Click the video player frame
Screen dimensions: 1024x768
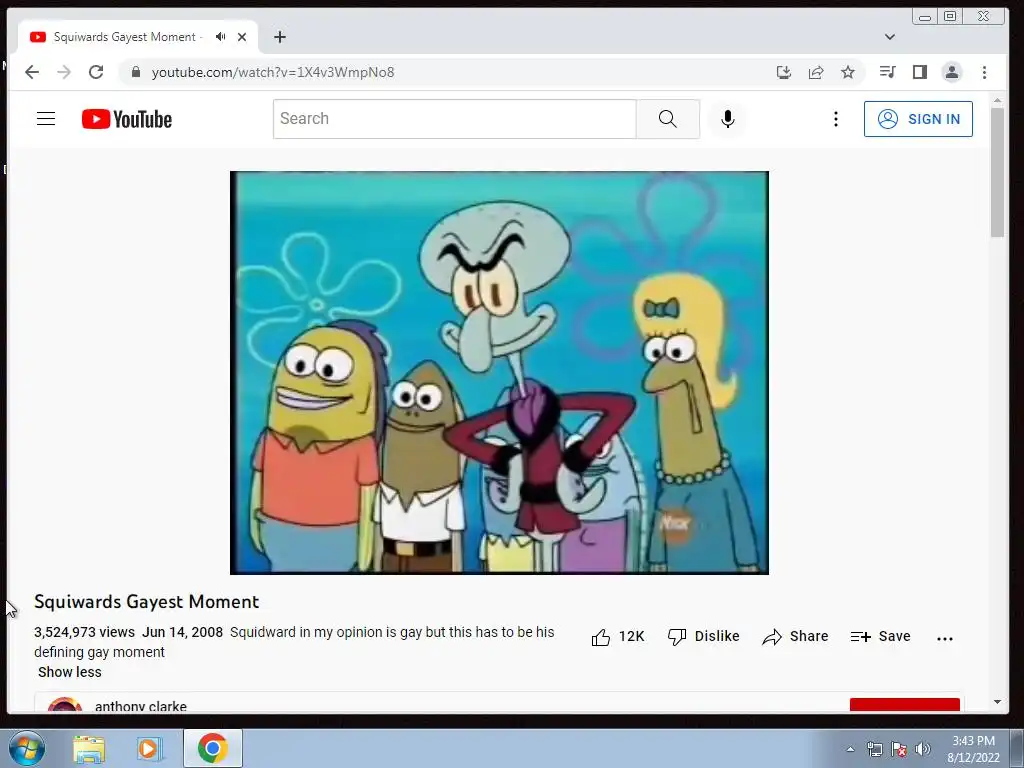(x=499, y=373)
